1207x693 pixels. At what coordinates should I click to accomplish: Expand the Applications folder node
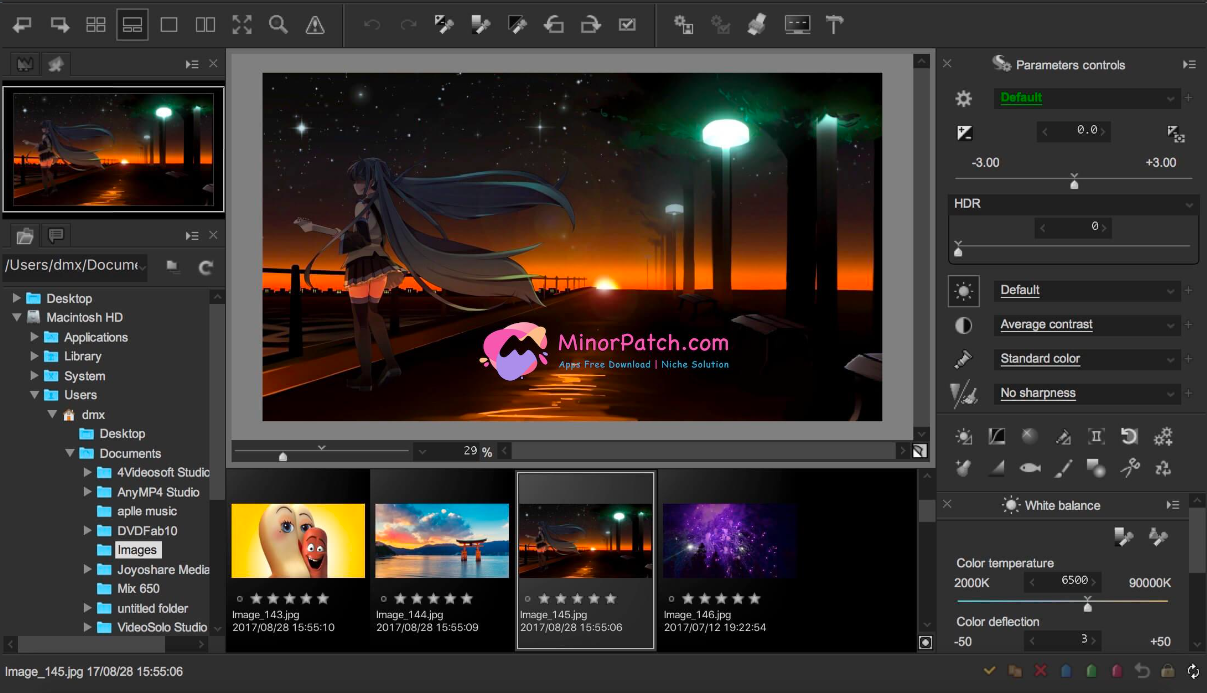click(x=35, y=337)
